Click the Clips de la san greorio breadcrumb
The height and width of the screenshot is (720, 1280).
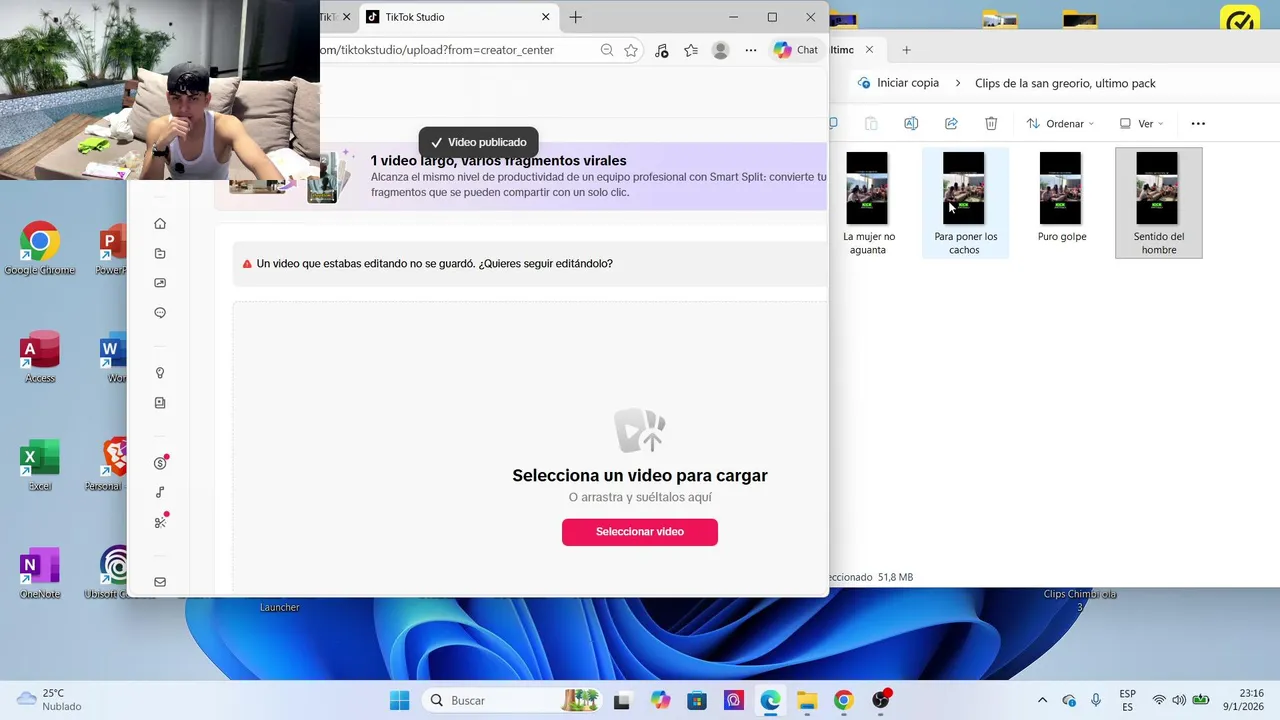(1065, 83)
